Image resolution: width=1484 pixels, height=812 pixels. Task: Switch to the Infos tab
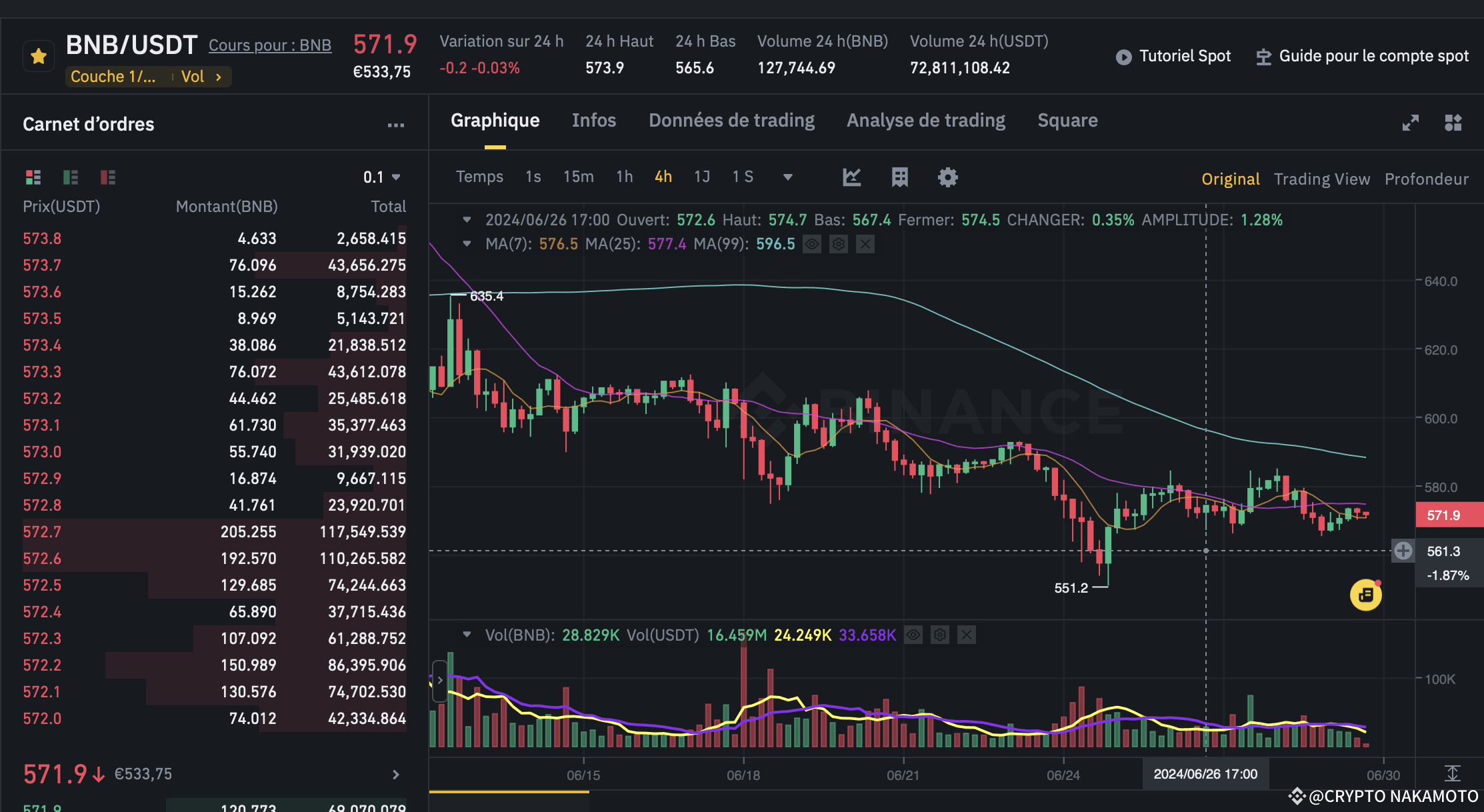pos(593,121)
